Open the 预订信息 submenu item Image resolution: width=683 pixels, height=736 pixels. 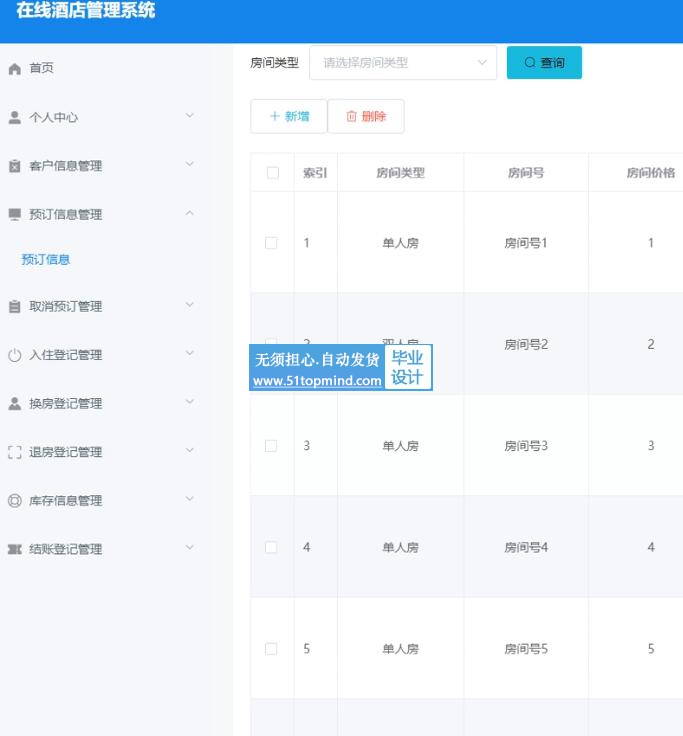(46, 260)
